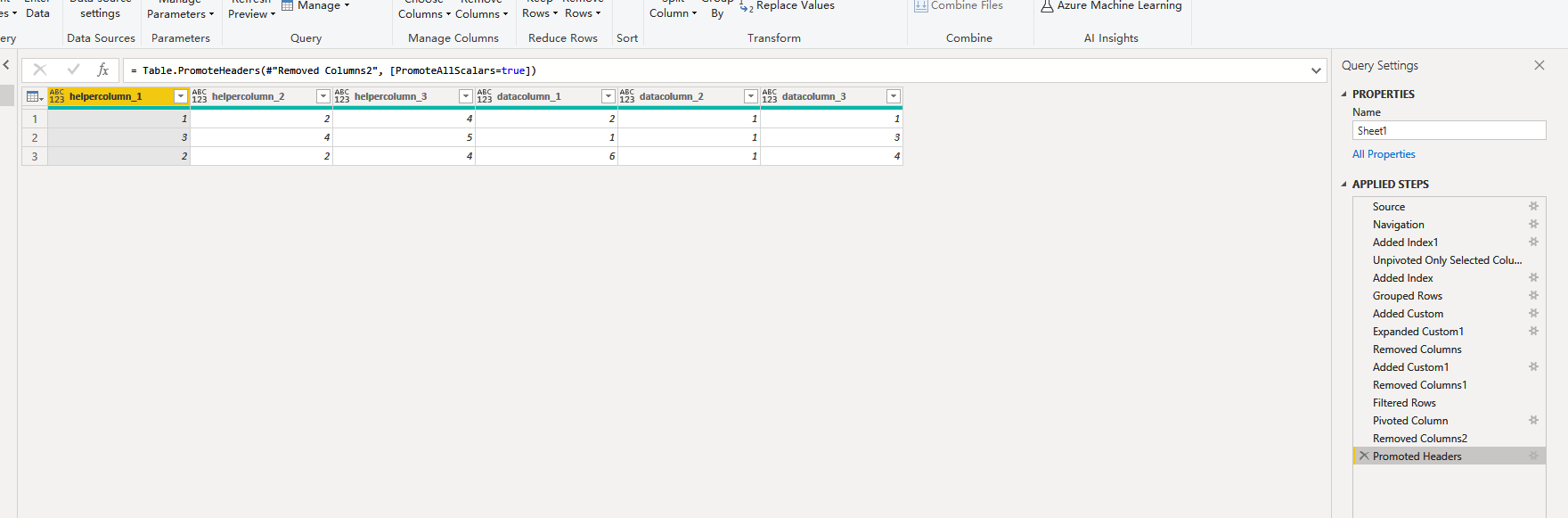The image size is (1568, 518).
Task: Click the Combine Files icon
Action: click(x=920, y=5)
